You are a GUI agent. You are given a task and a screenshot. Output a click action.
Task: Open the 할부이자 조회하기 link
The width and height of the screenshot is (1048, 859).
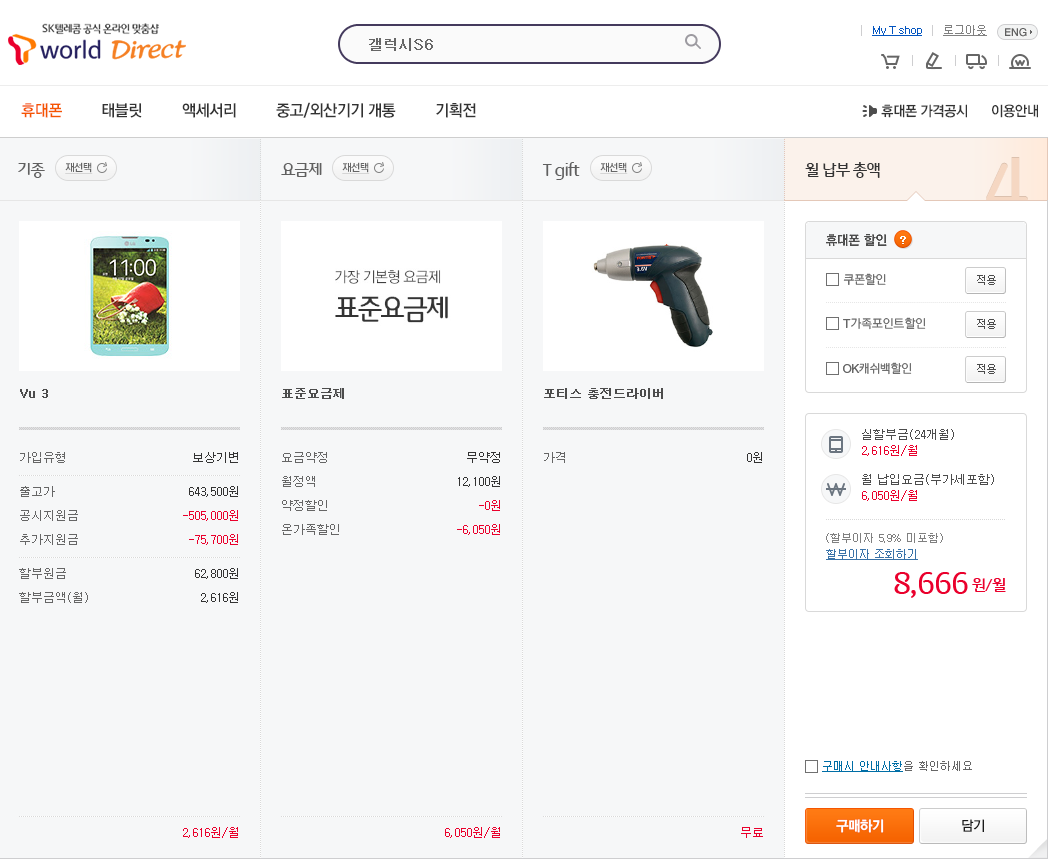(x=871, y=554)
